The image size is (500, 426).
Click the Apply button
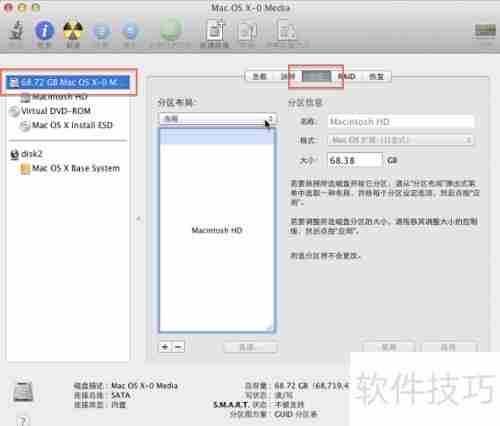(448, 348)
